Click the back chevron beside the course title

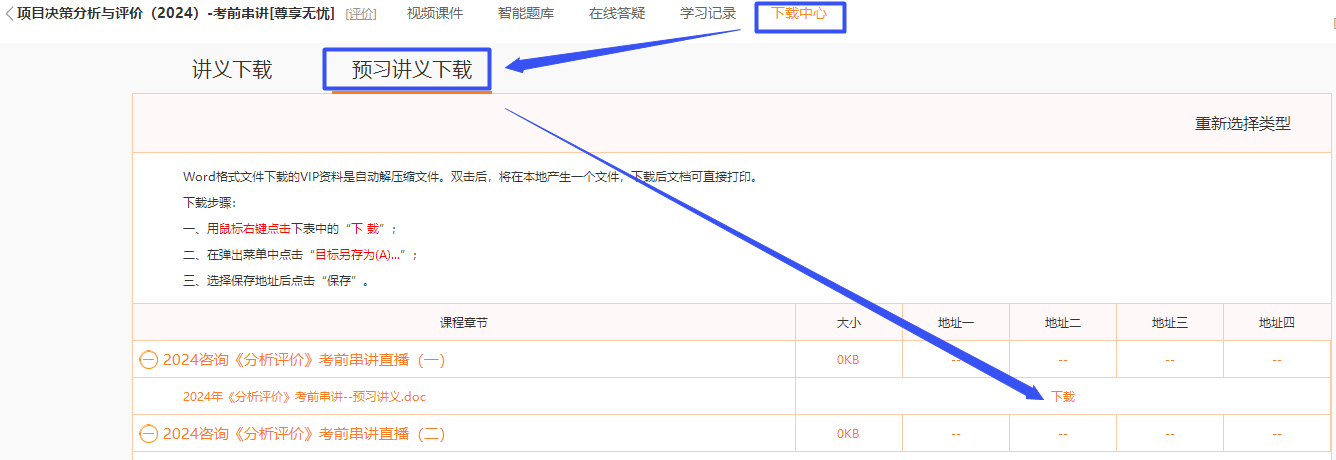[x=9, y=14]
